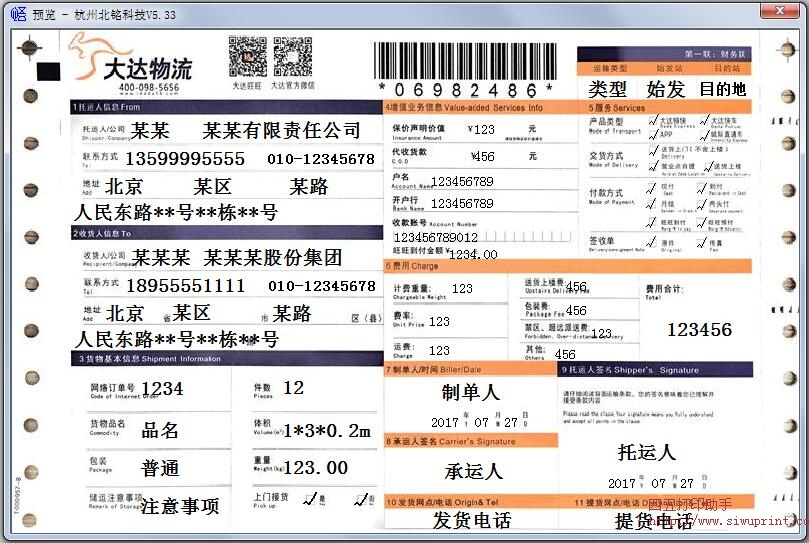This screenshot has width=809, height=543.
Task: Click recipient company 某某某股份集团
Action: coord(273,258)
